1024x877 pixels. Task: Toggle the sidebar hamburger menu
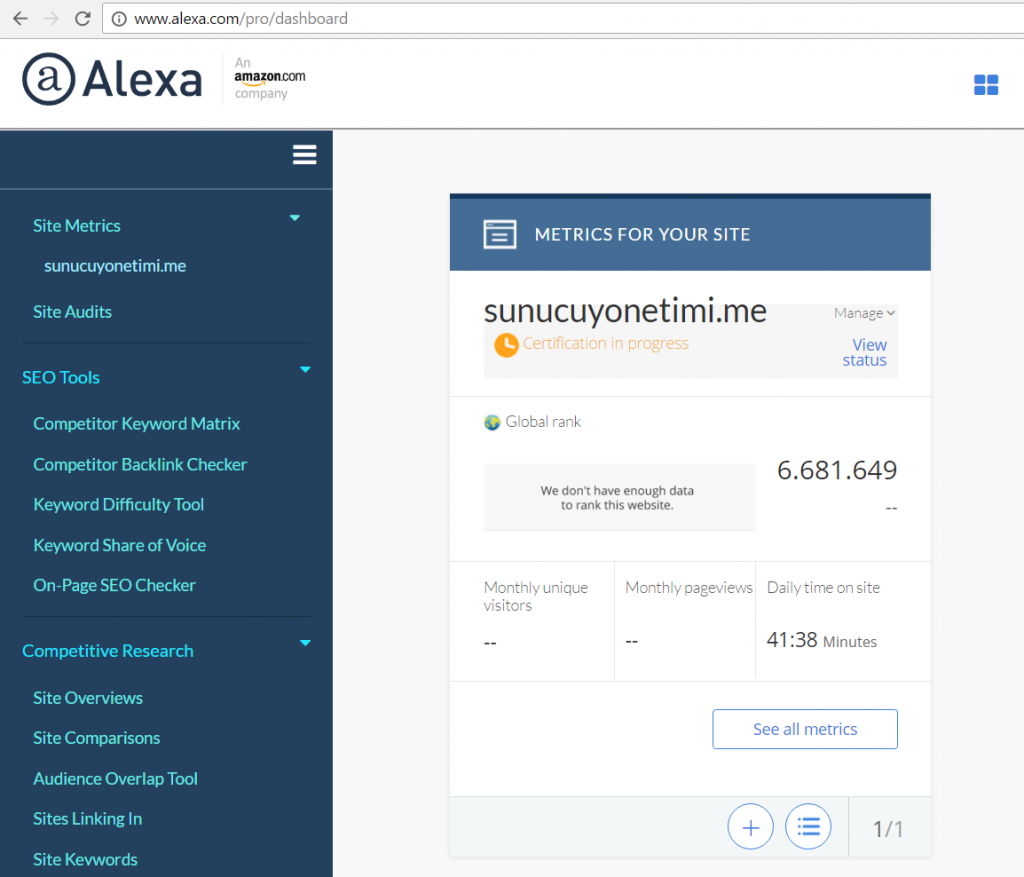pos(304,155)
